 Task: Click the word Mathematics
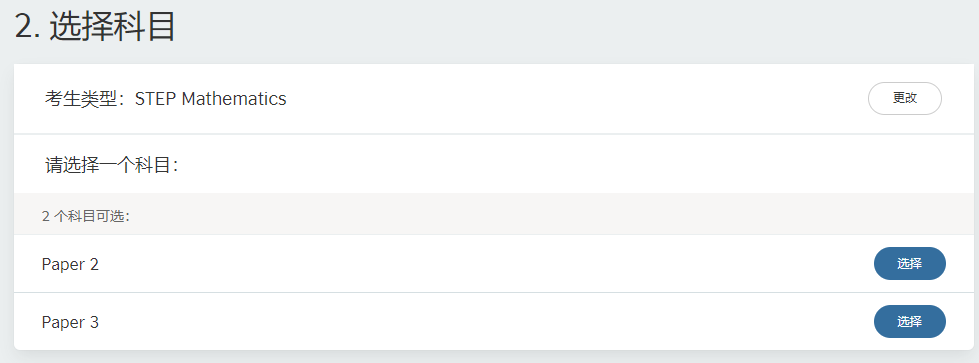point(234,99)
